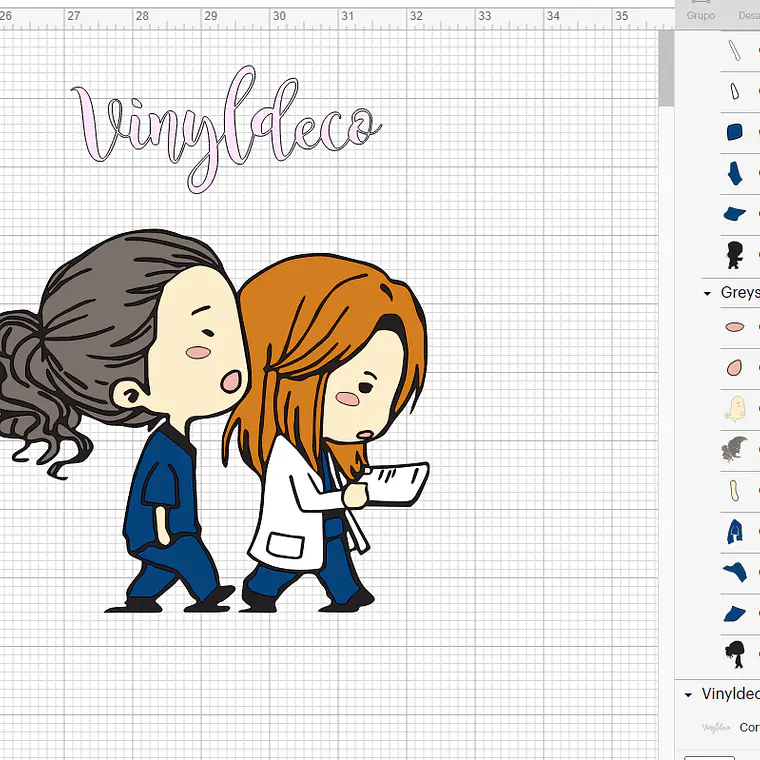This screenshot has height=760, width=760.
Task: Select the black silhouette layer above Greys group
Action: tap(734, 255)
